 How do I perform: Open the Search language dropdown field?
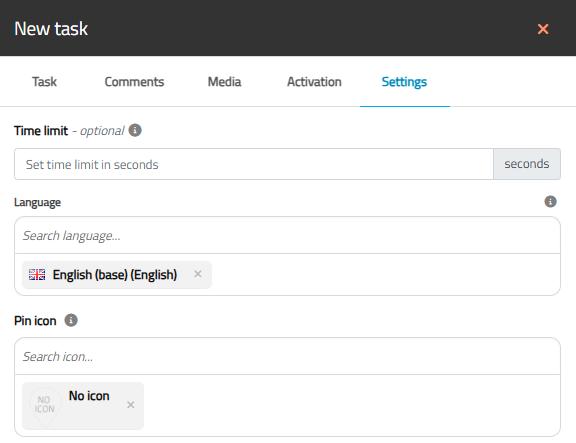287,235
